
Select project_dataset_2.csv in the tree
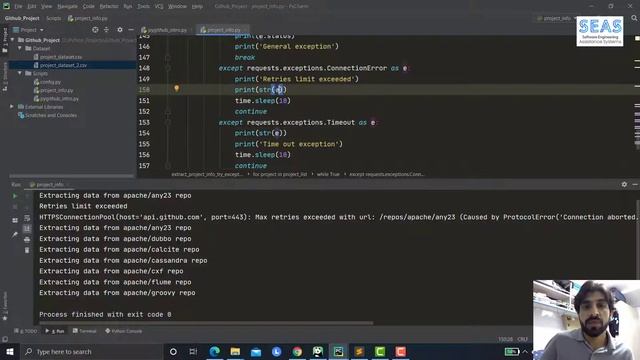click(63, 65)
